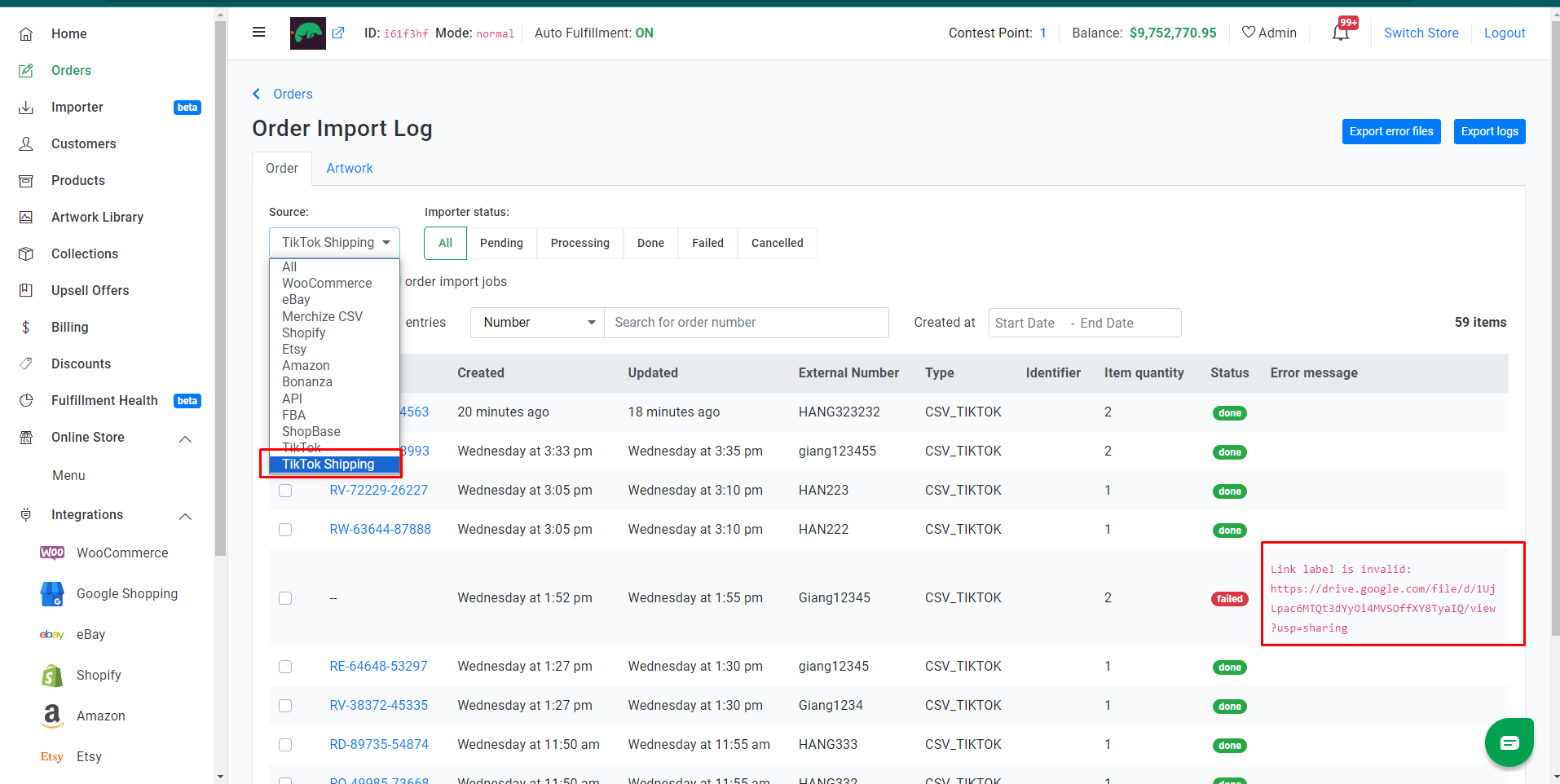Click the sidebar vertical scrollbar
This screenshot has width=1560, height=784.
(220, 289)
